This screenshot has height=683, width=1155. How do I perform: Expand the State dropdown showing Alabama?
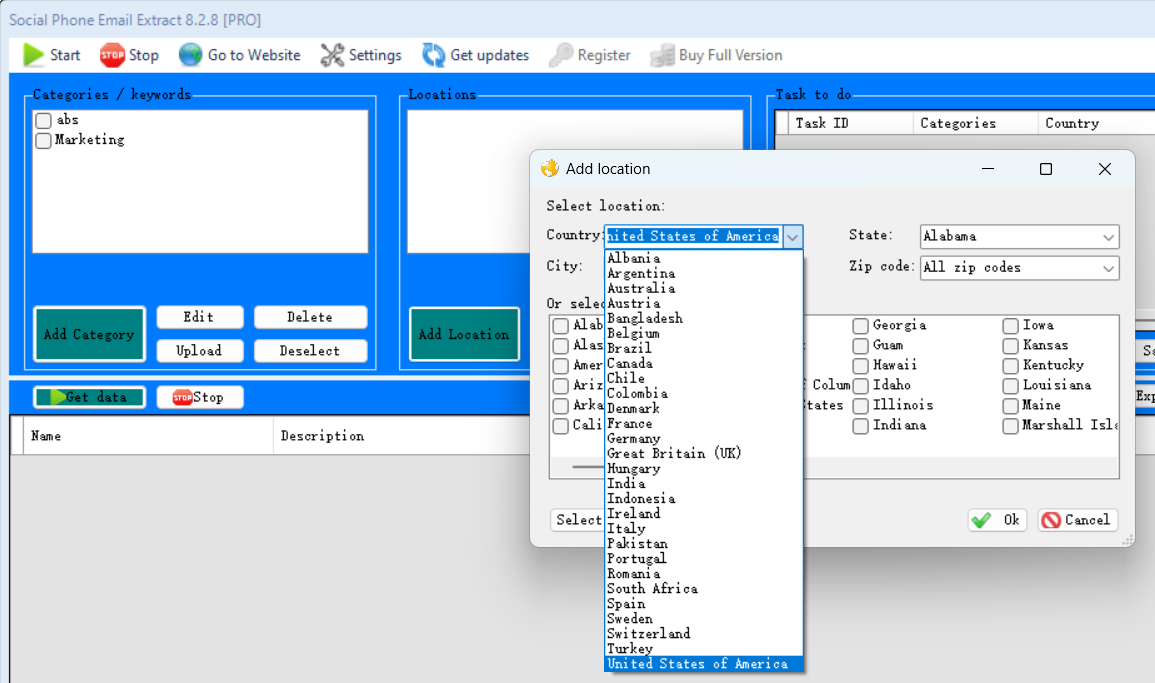tap(1108, 237)
